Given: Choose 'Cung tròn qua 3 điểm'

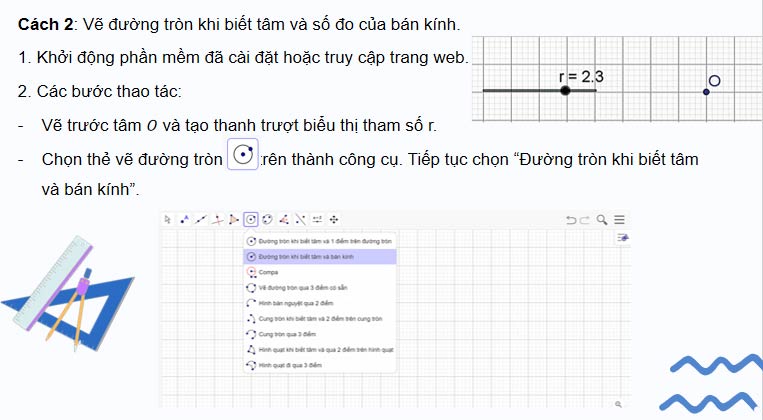Looking at the screenshot, I should coord(320,334).
